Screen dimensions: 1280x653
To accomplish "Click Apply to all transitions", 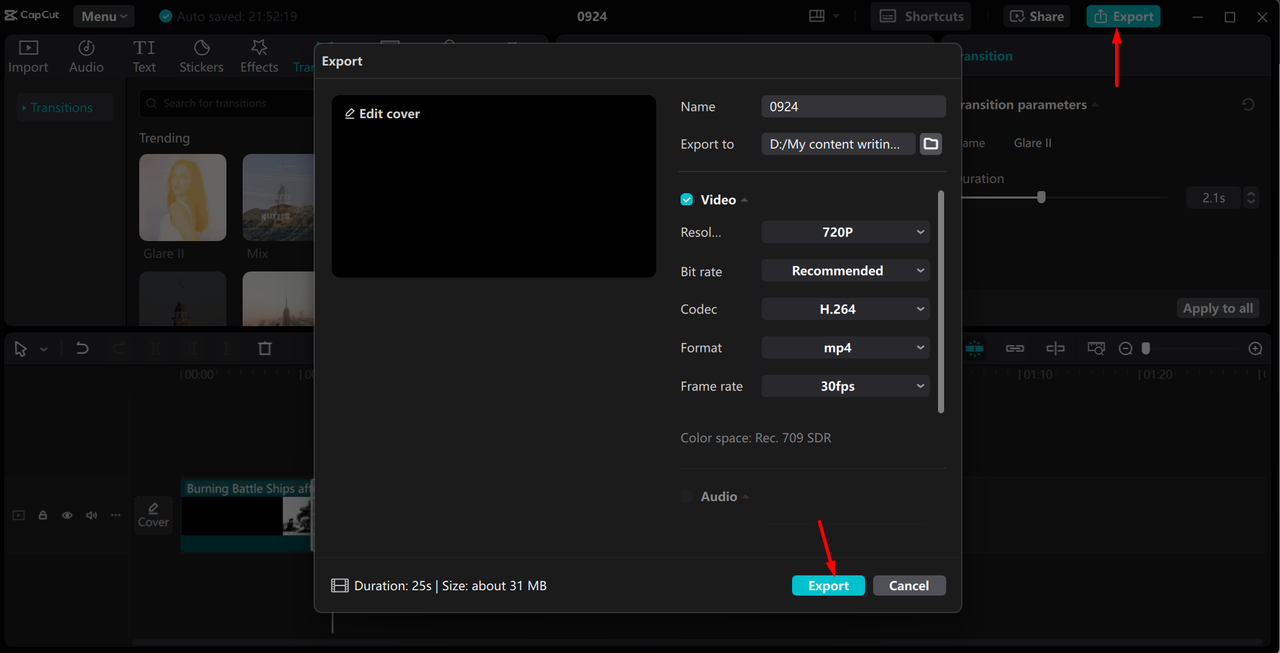I will (1217, 308).
